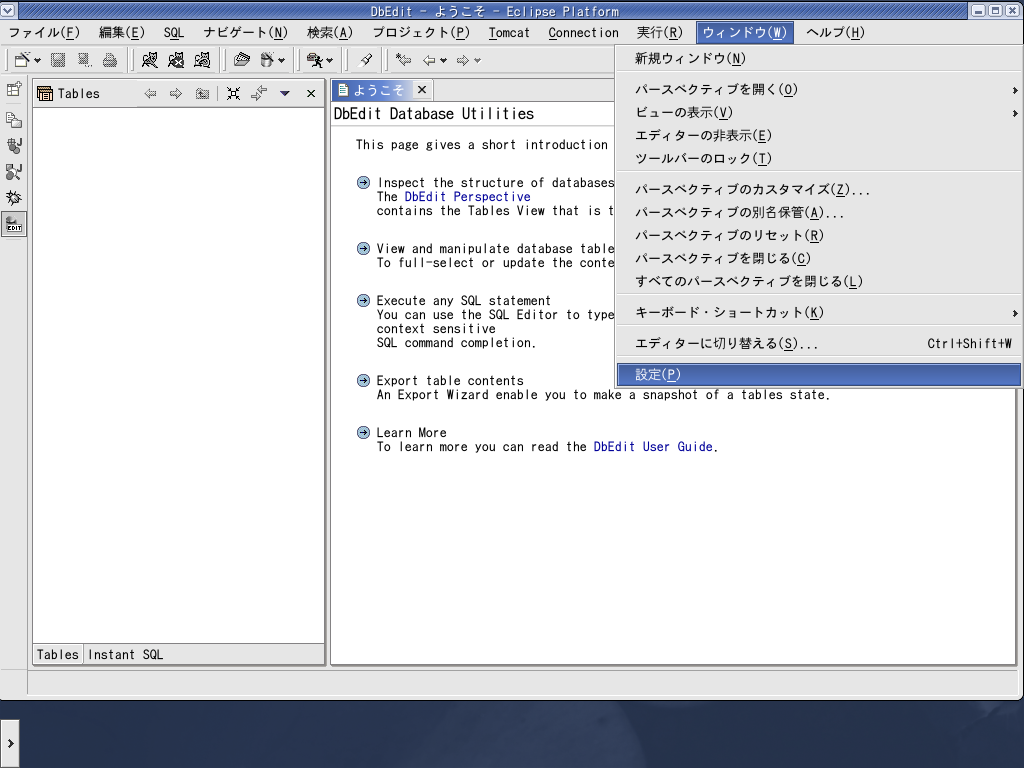The height and width of the screenshot is (768, 1024).
Task: Switch to the Debug perspective bug icon
Action: point(14,198)
